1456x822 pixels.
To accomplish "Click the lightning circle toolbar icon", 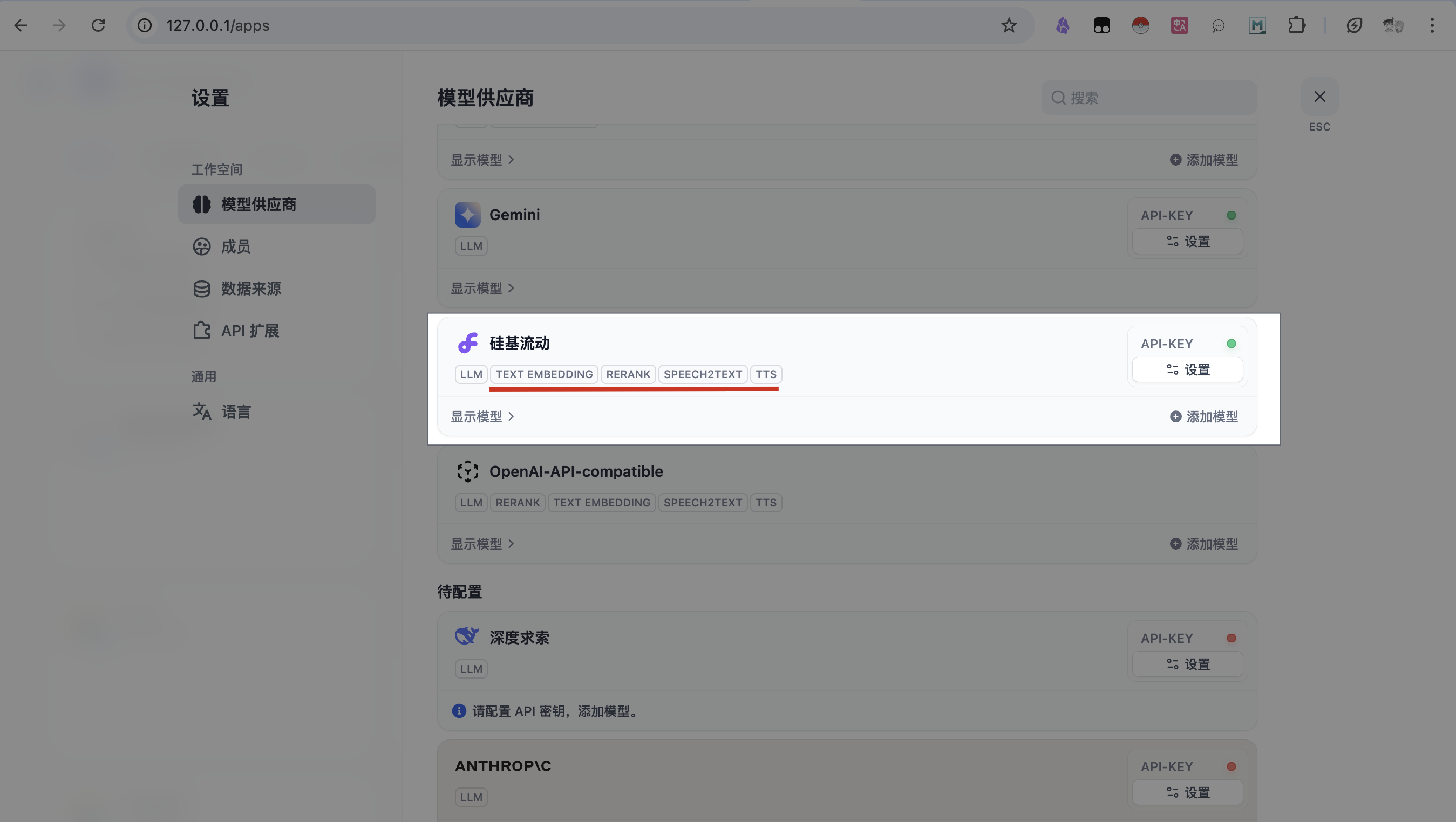I will tap(1354, 25).
